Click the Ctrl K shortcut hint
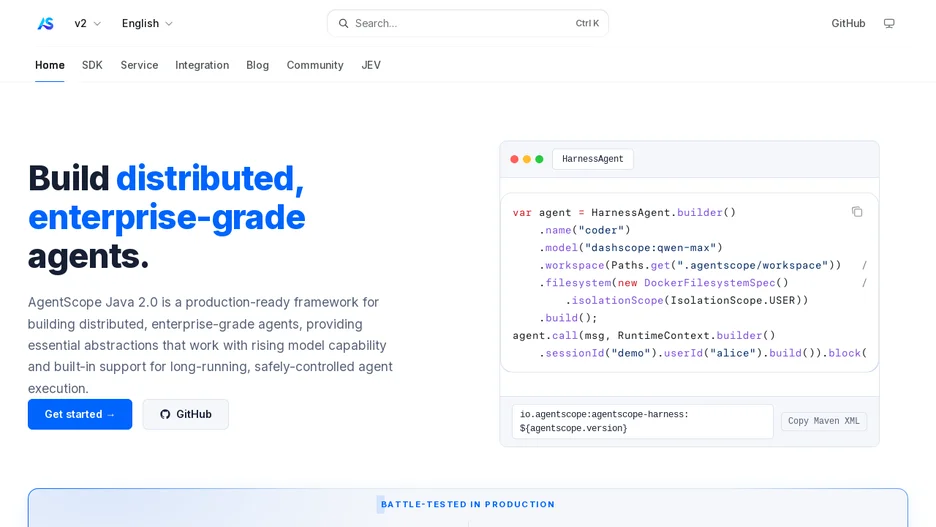This screenshot has height=527, width=936. (587, 23)
